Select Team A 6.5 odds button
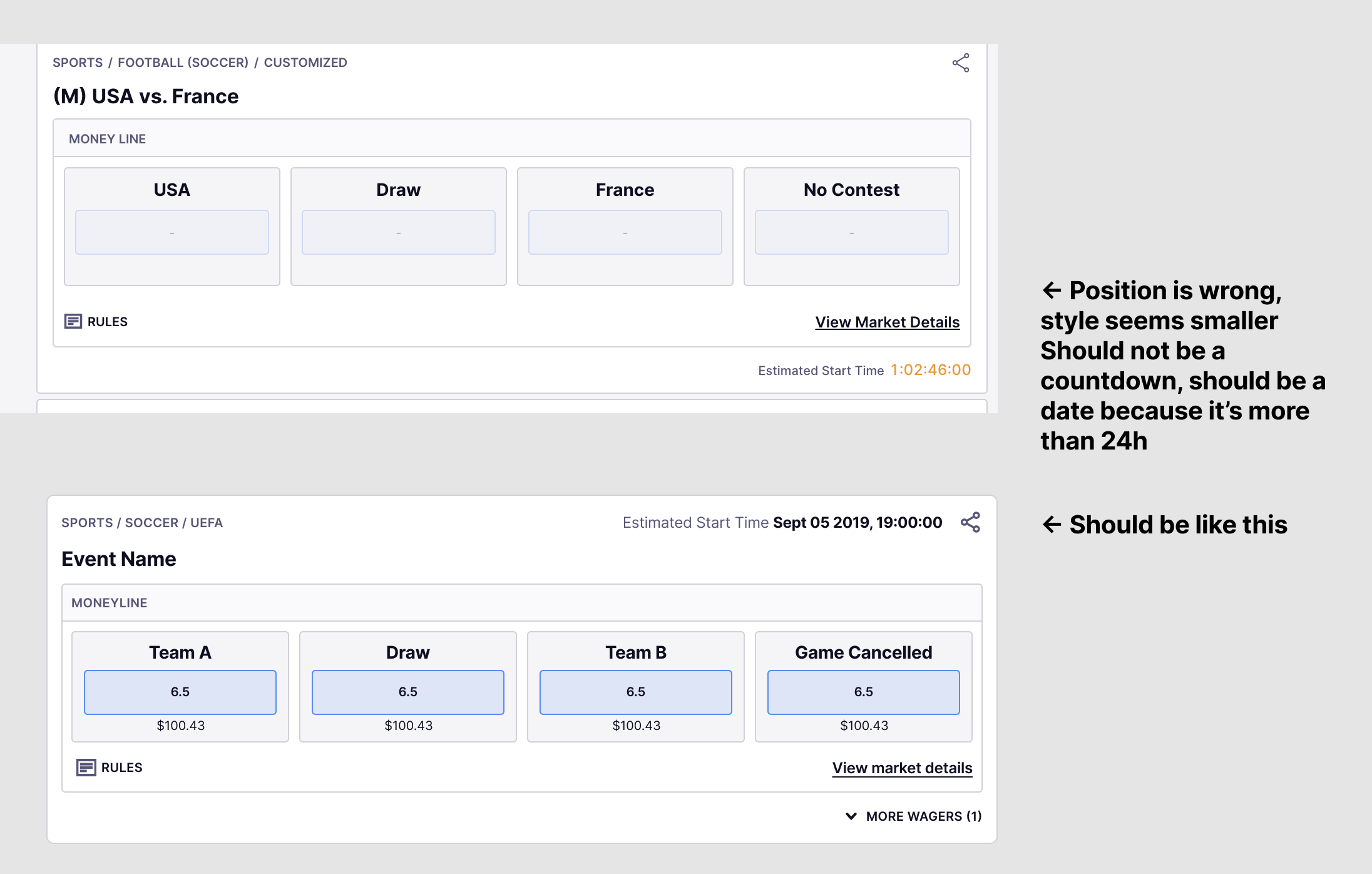The image size is (1372, 874). pos(180,692)
